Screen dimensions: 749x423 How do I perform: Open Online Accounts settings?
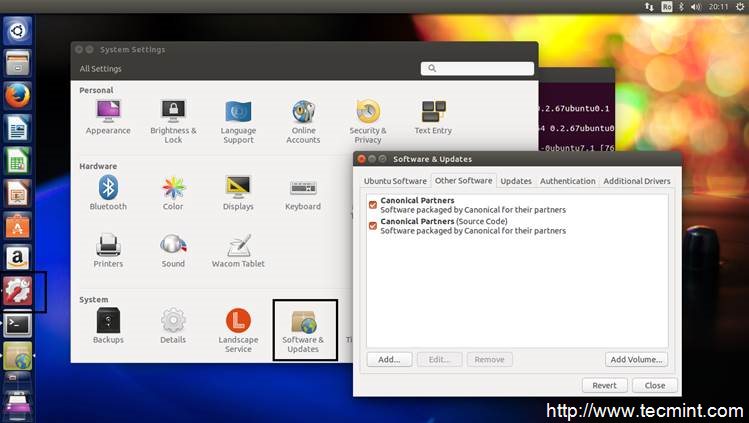click(x=303, y=121)
